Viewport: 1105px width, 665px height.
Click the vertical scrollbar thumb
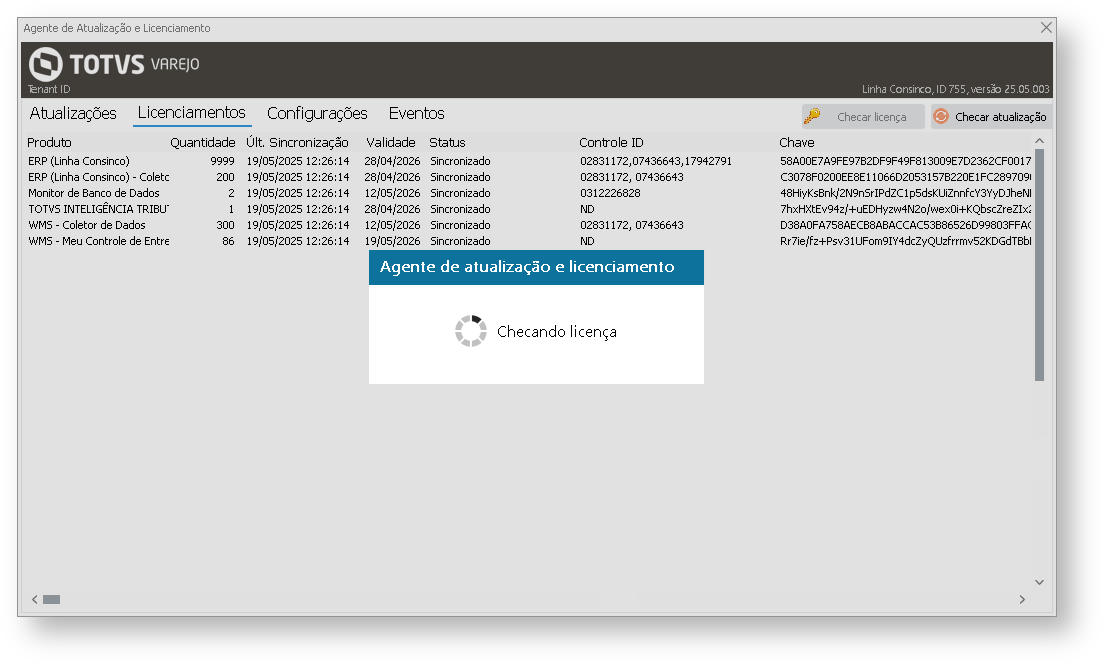tap(1039, 264)
